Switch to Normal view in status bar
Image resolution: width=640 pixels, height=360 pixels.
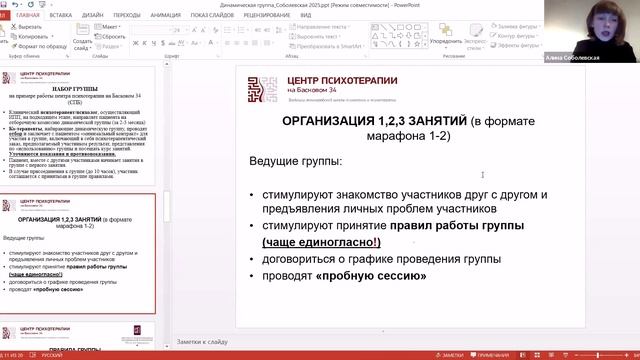523,355
